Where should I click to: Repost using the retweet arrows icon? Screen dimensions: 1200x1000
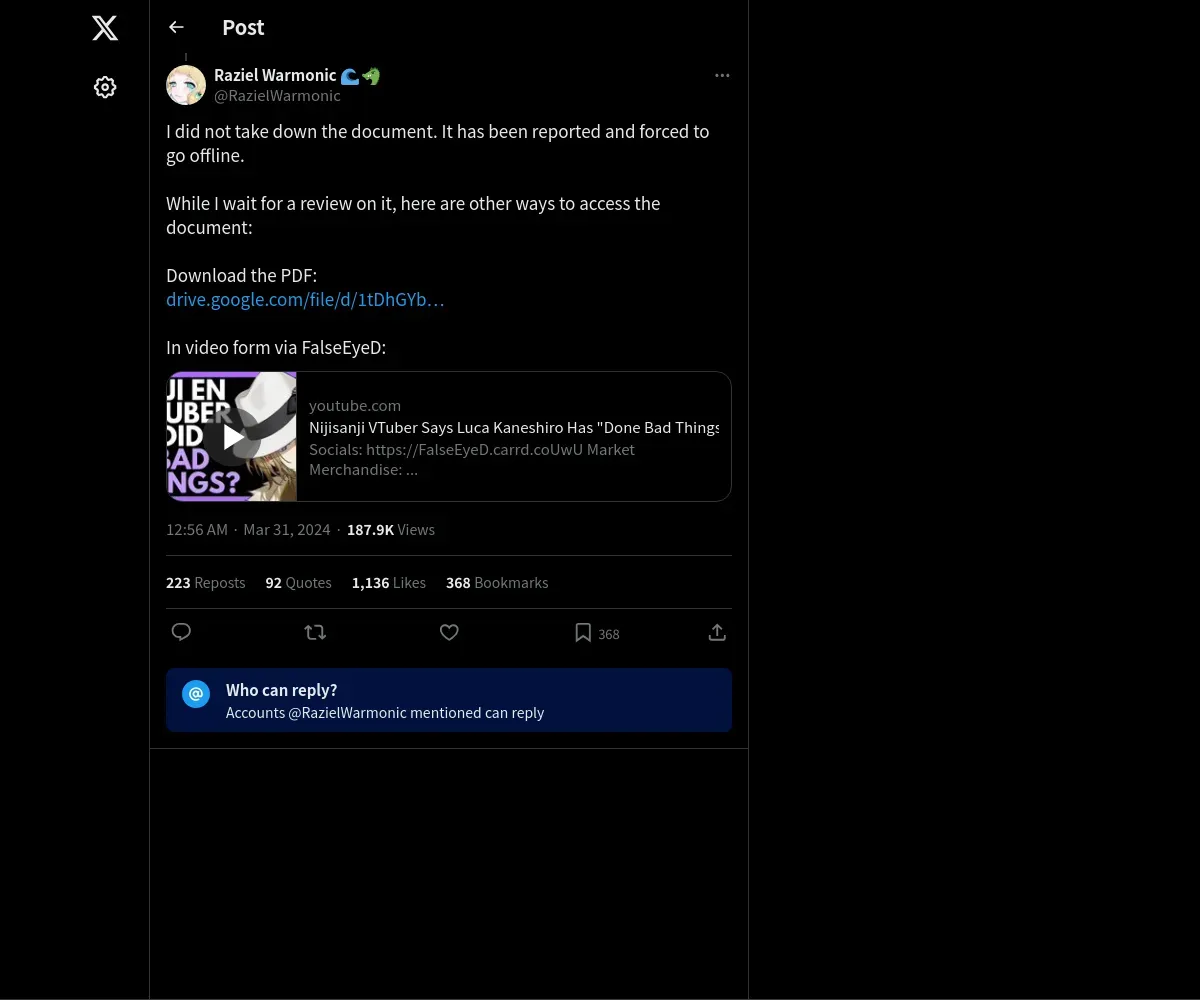pos(315,632)
